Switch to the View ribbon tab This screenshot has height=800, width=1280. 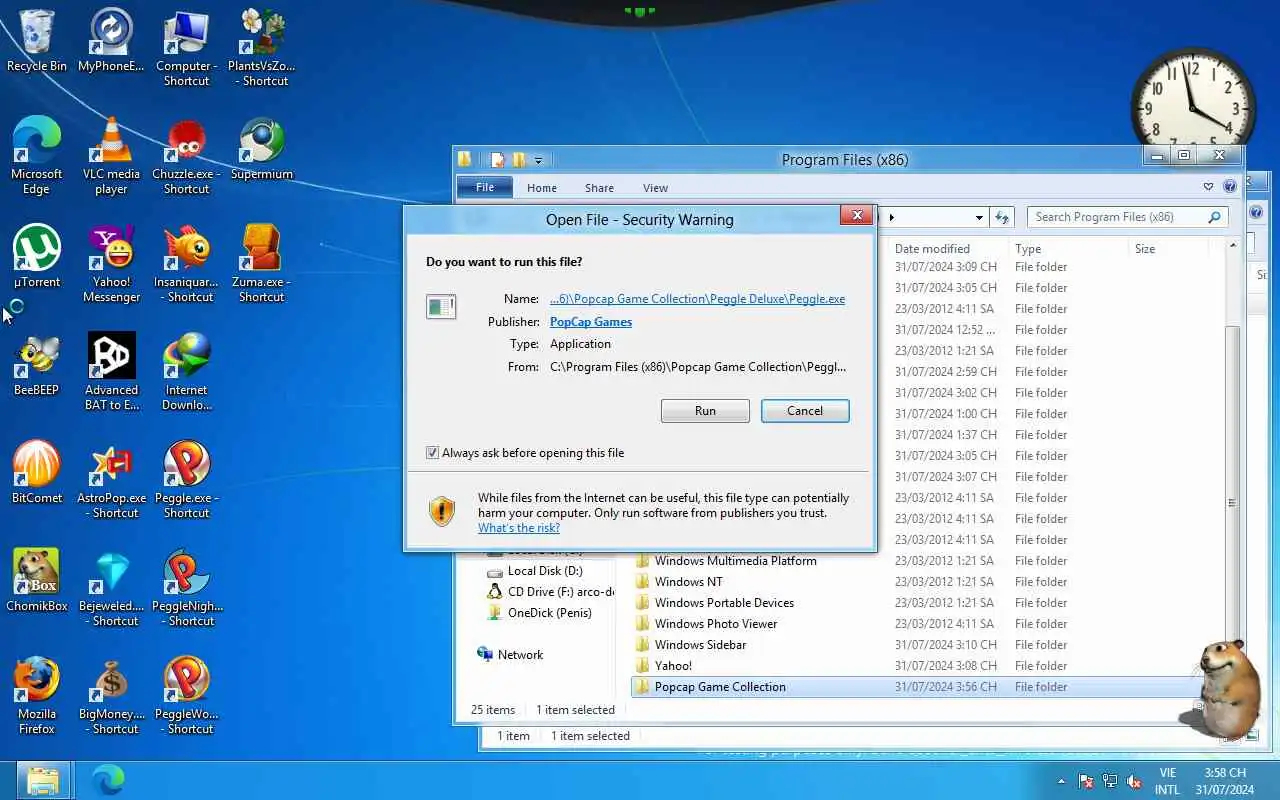(655, 187)
